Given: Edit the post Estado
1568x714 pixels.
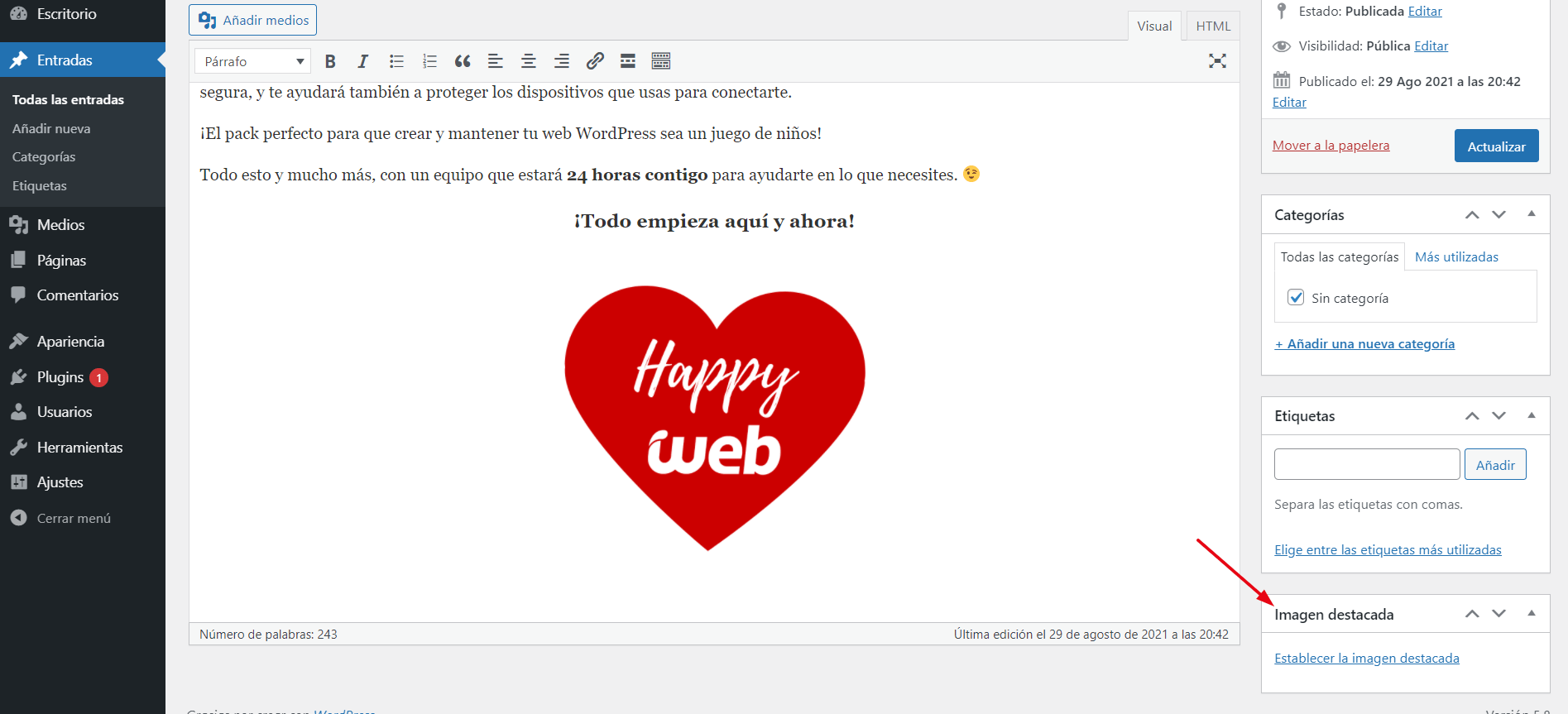Looking at the screenshot, I should coord(1425,12).
